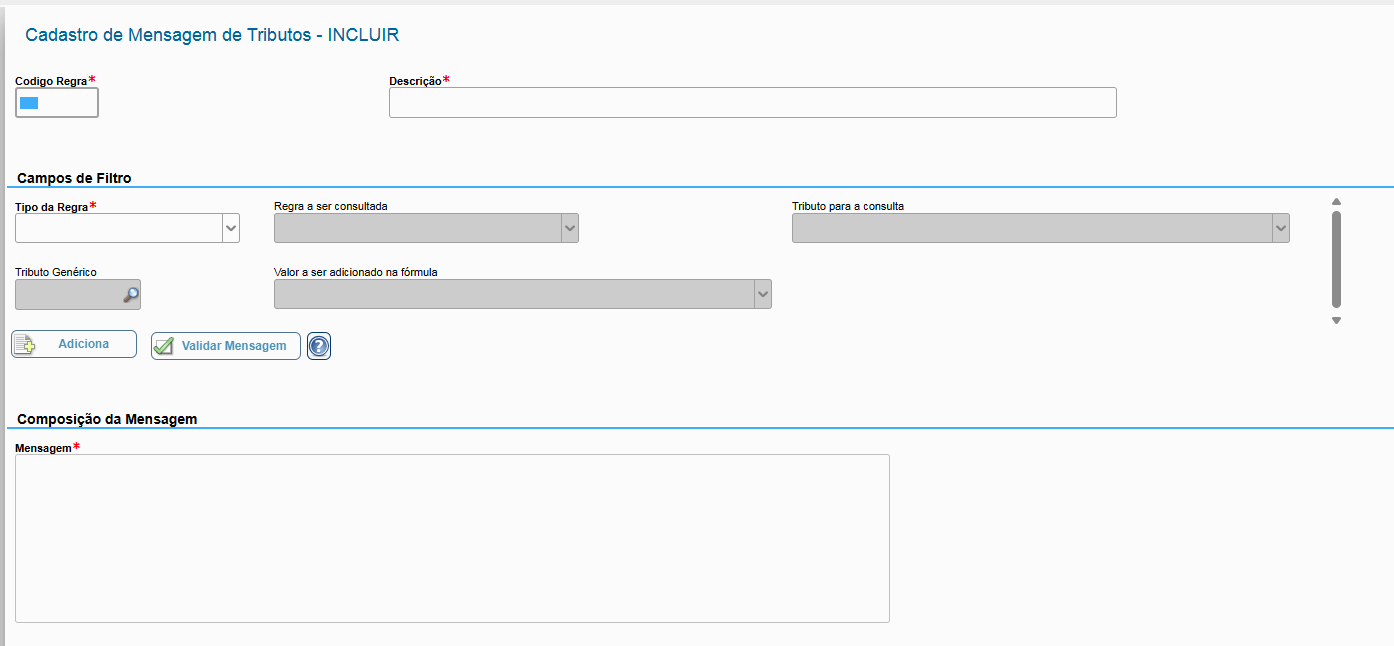Viewport: 1394px width, 646px height.
Task: Click into the Descrição text field
Action: [752, 103]
